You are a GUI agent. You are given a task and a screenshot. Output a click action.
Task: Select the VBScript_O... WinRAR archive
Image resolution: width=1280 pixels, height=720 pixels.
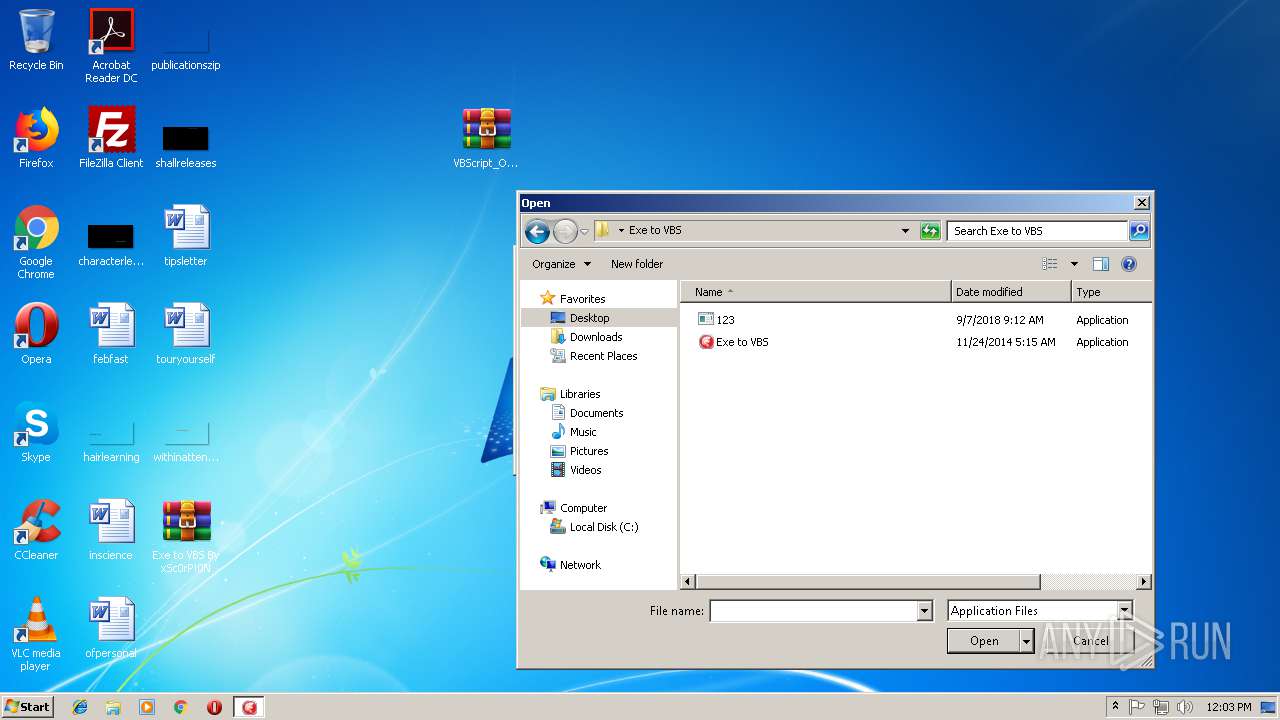coord(486,138)
